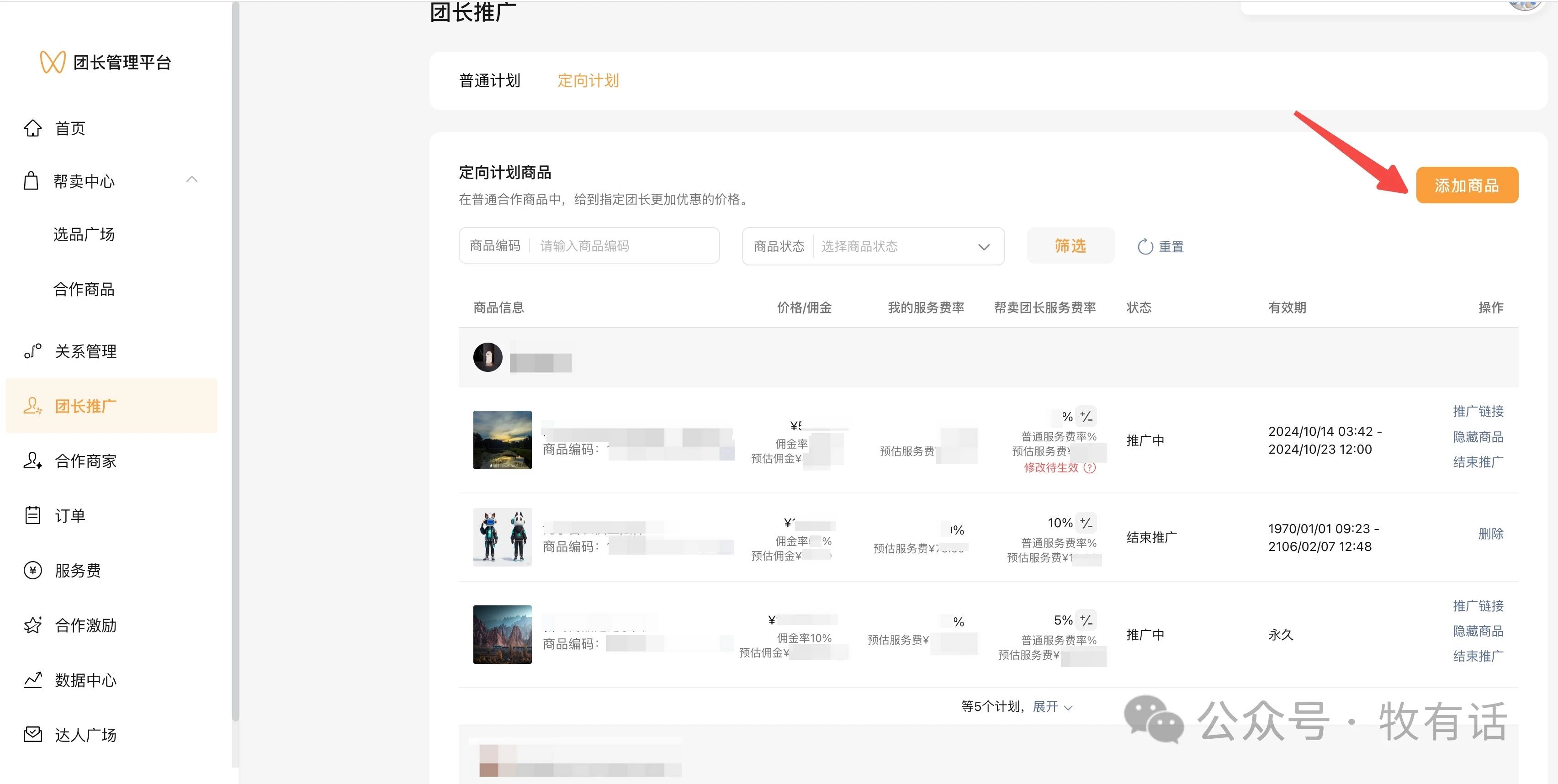Click 结束推广 status text in second row
Screen dimensions: 1558x784
pos(1151,537)
